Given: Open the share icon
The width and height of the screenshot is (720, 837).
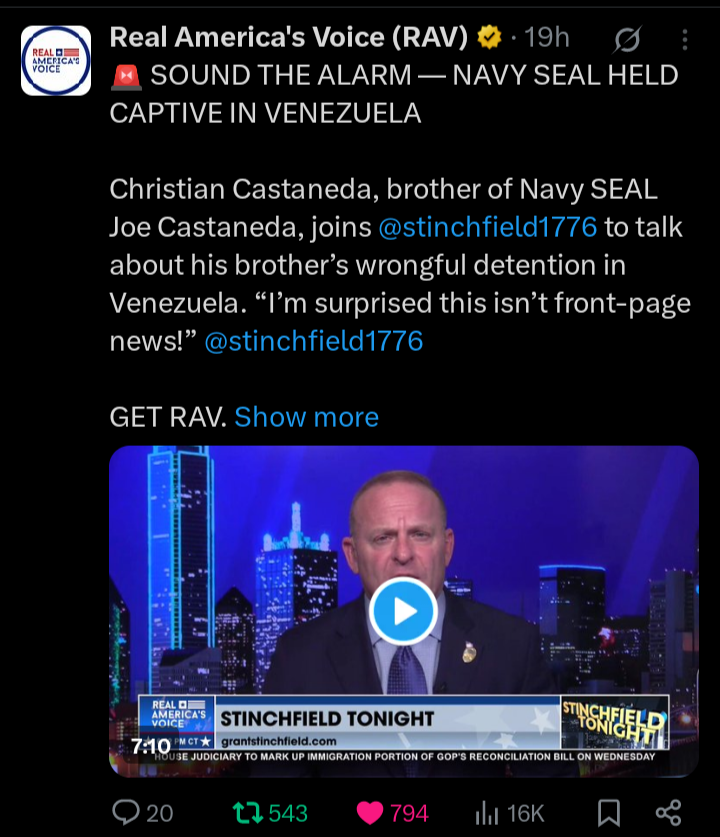Looking at the screenshot, I should point(669,812).
